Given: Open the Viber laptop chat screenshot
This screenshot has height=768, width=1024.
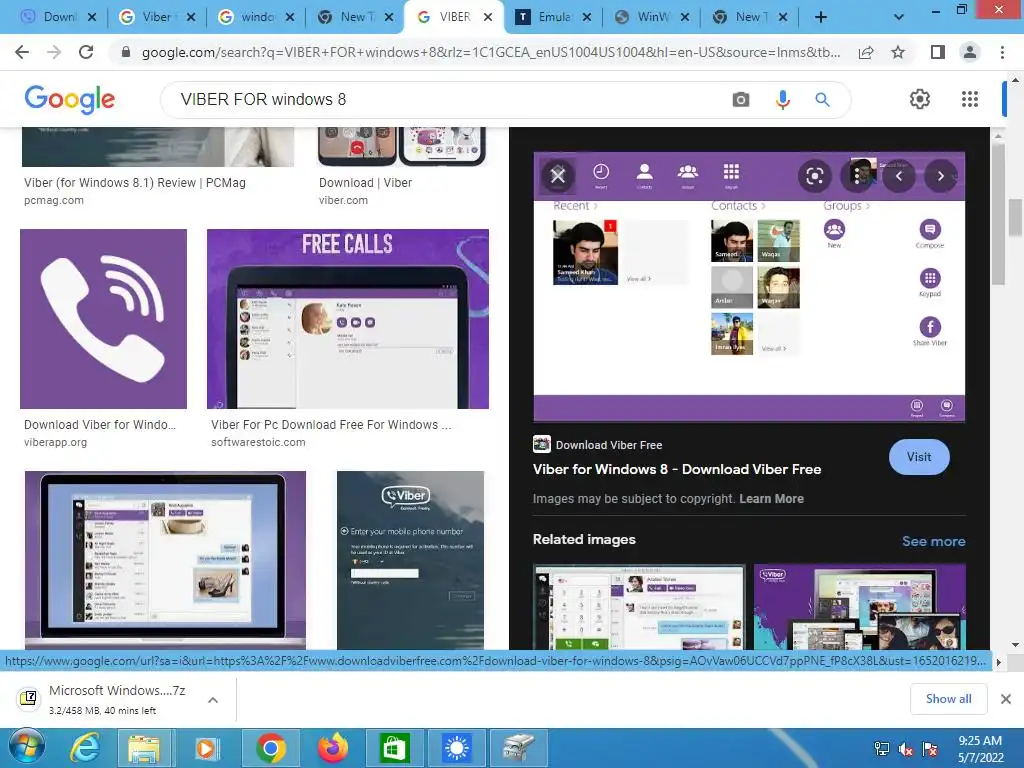Looking at the screenshot, I should (165, 560).
